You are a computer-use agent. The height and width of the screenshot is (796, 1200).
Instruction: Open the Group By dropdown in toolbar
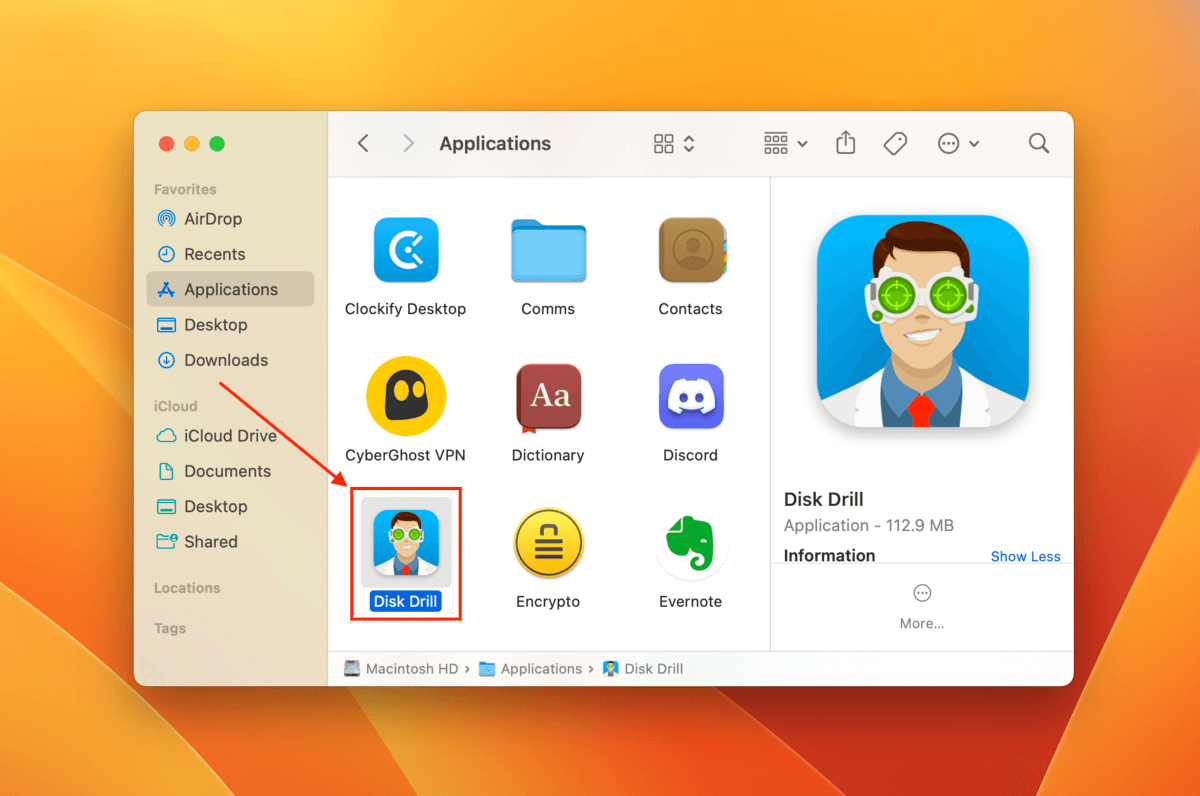point(785,144)
